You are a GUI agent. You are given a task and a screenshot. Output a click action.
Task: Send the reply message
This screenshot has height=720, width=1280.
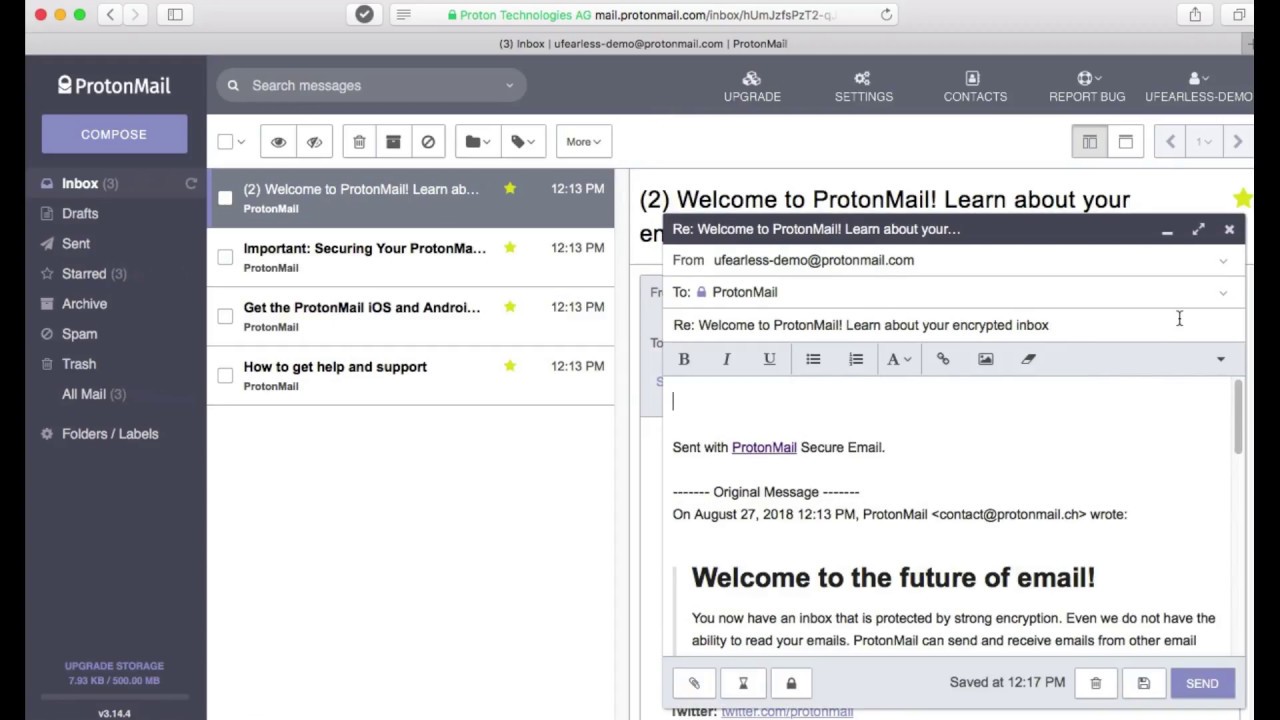(x=1202, y=683)
